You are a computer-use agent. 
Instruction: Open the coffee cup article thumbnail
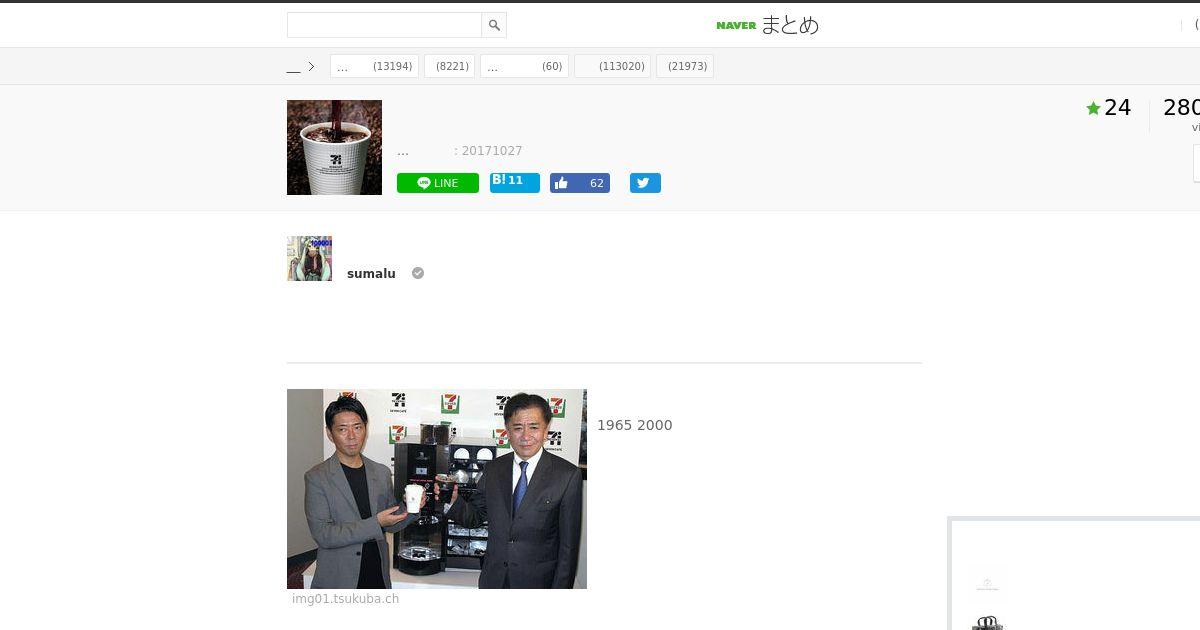click(x=334, y=147)
